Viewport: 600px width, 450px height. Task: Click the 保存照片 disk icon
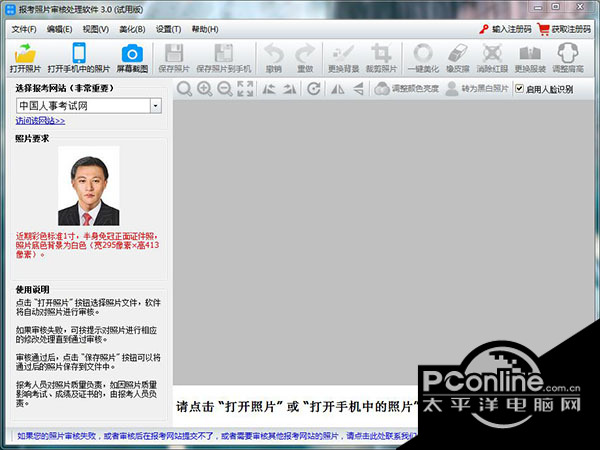173,54
